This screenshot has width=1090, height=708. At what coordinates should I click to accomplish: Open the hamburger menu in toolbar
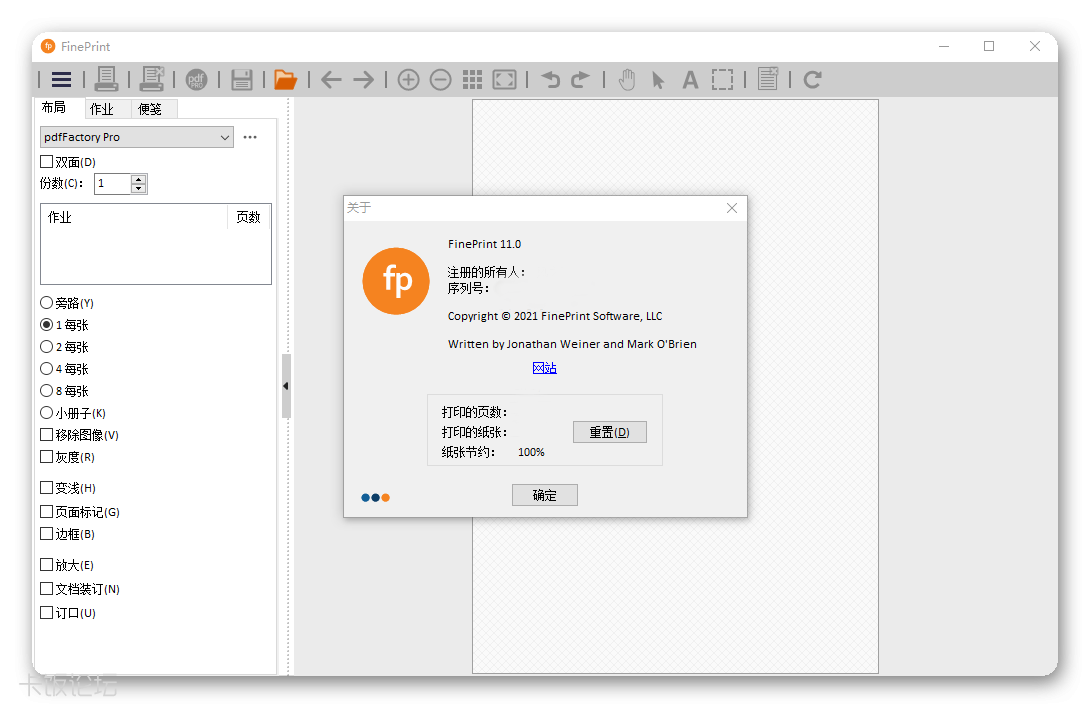[x=61, y=79]
